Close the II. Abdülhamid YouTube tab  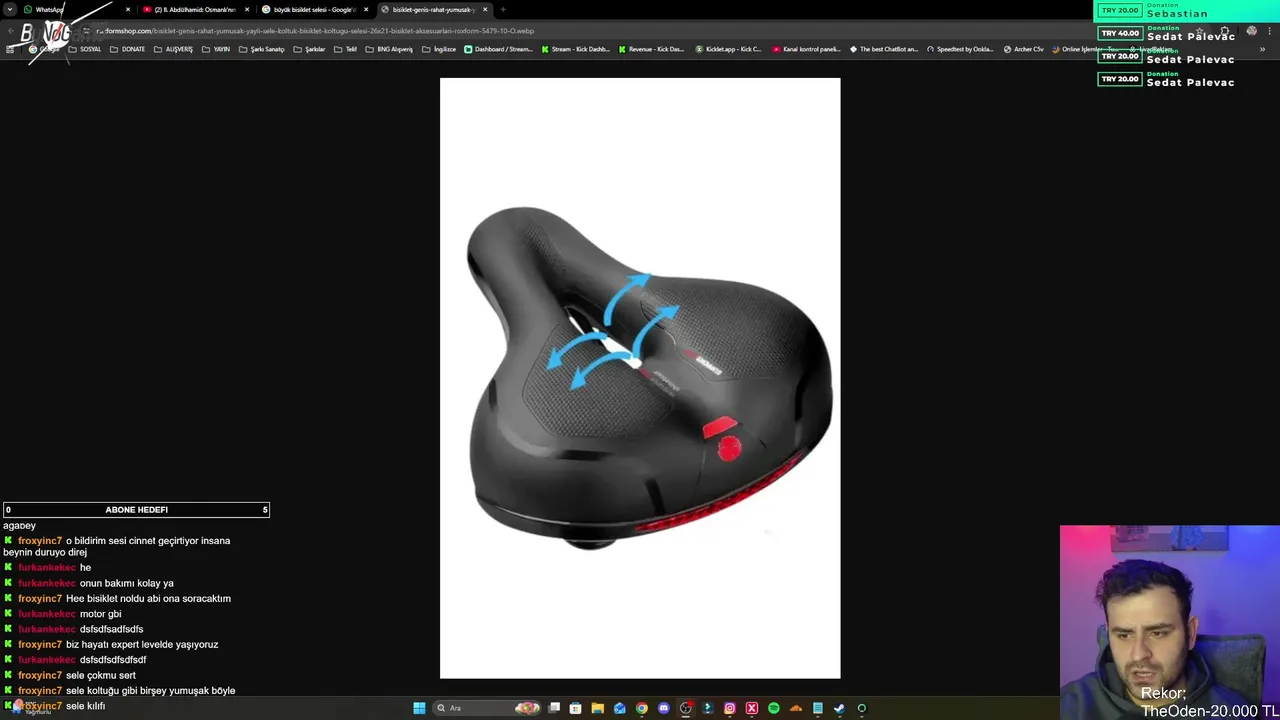point(247,9)
